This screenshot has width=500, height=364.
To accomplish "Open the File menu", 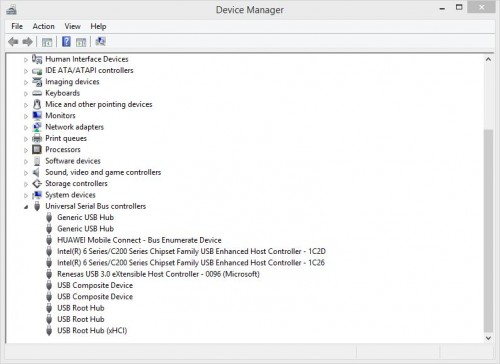I will pos(17,26).
